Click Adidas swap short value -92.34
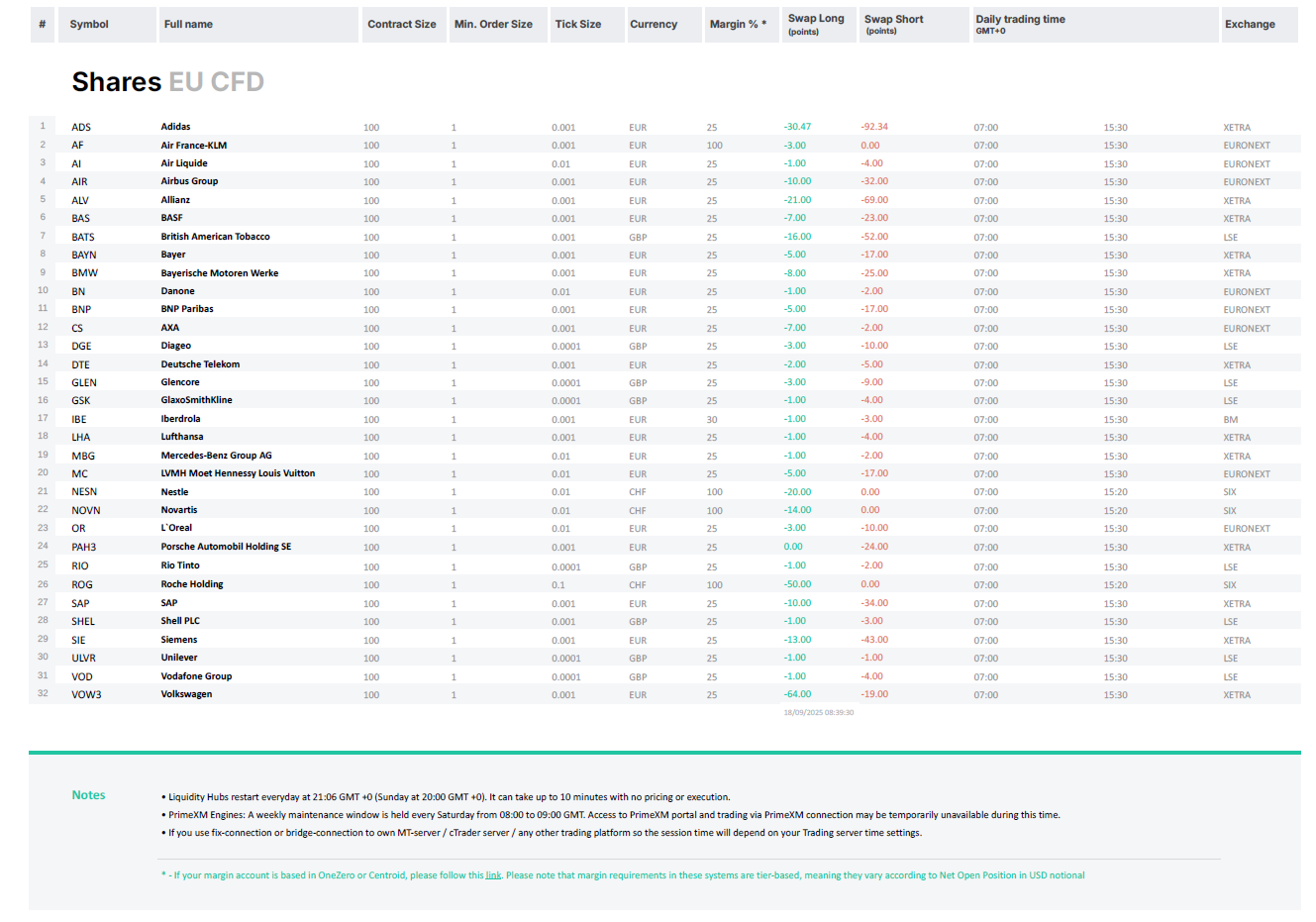This screenshot has height=922, width=1316. (874, 127)
